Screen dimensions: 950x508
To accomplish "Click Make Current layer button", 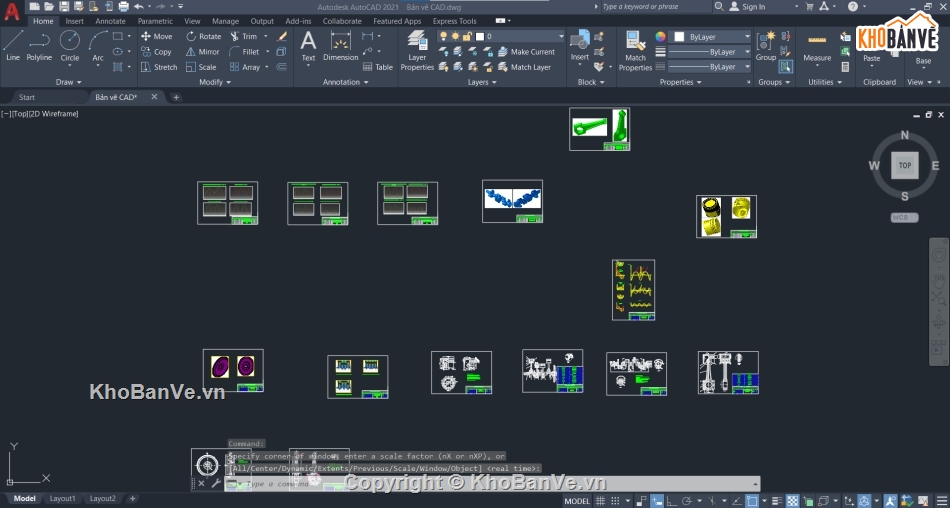I will (526, 52).
